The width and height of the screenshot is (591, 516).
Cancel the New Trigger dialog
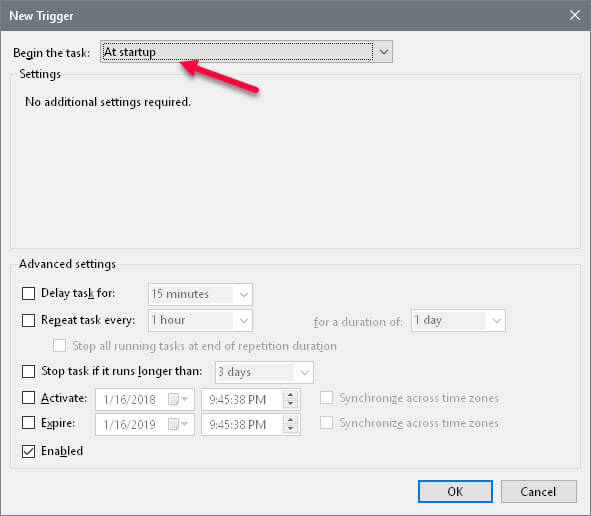click(539, 492)
